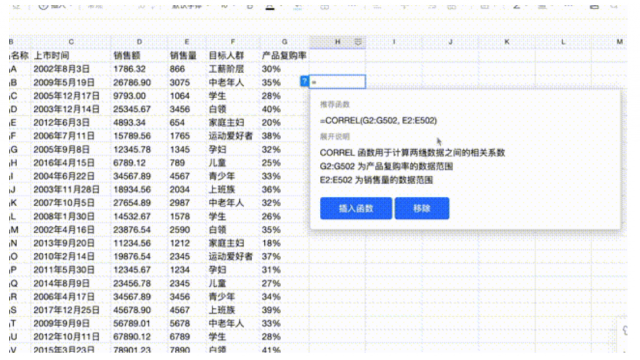
Task: Select the date cell 2008年1月30日
Action: click(71, 216)
